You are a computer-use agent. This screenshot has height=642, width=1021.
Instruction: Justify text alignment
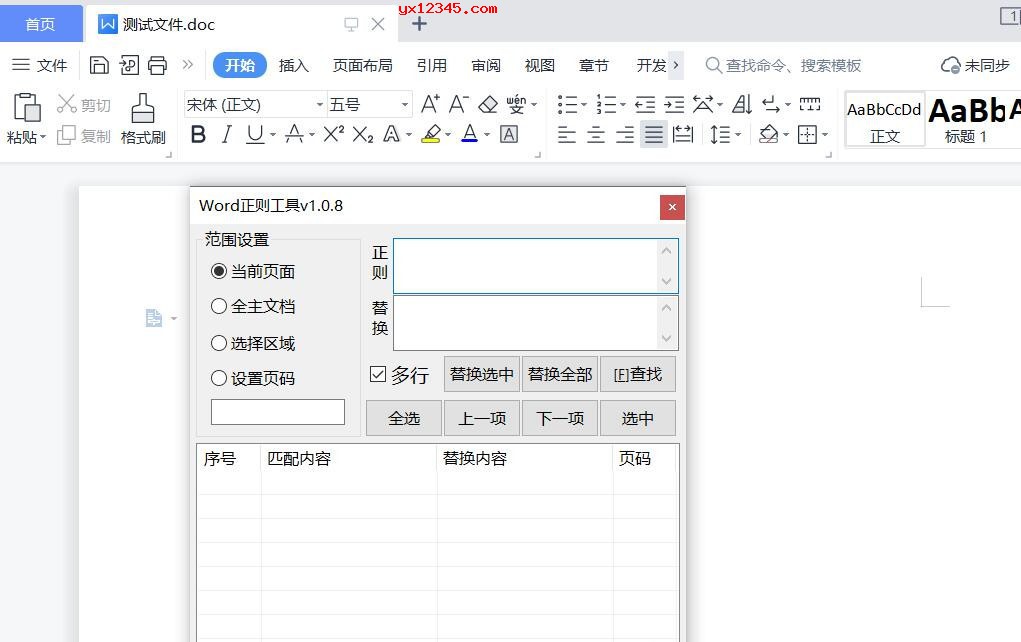point(654,135)
